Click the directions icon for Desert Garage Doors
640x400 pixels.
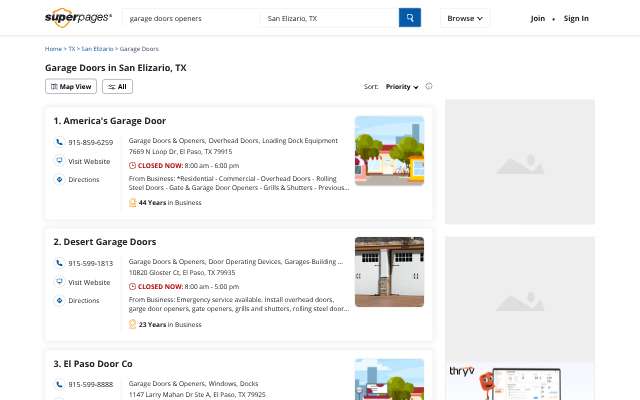[59, 300]
